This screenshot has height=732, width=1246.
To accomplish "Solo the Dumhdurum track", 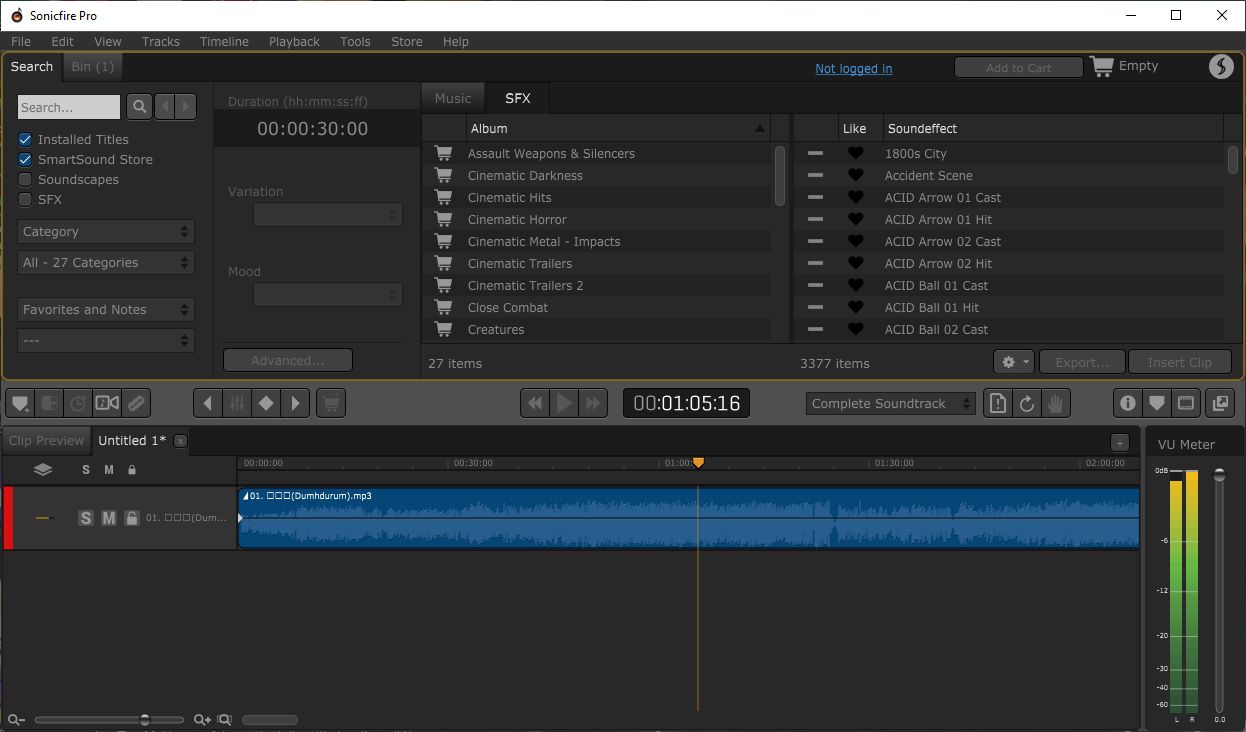I will click(86, 518).
